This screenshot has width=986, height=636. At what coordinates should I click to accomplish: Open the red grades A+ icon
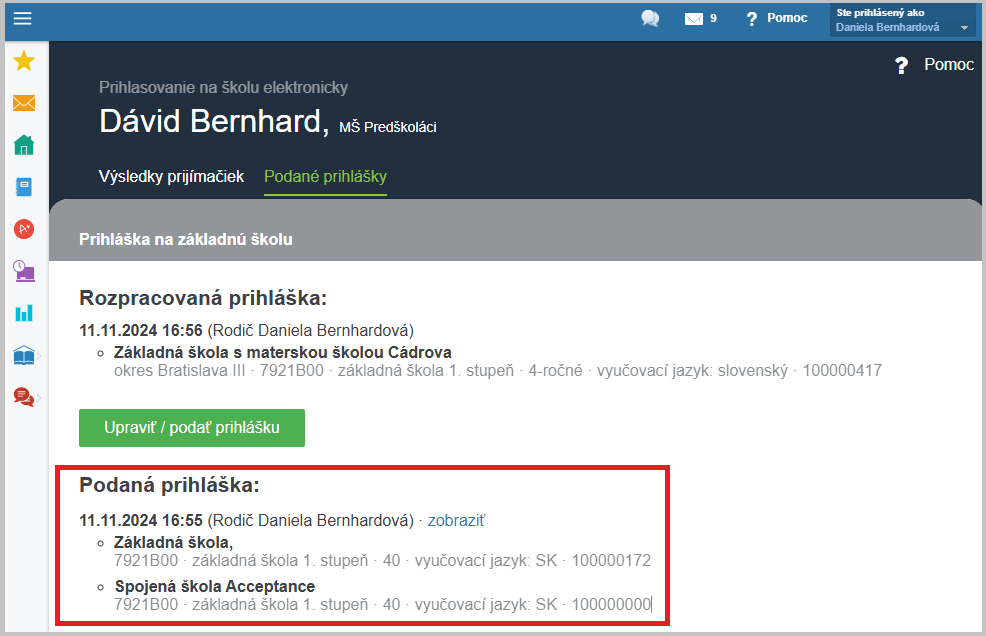[x=24, y=229]
